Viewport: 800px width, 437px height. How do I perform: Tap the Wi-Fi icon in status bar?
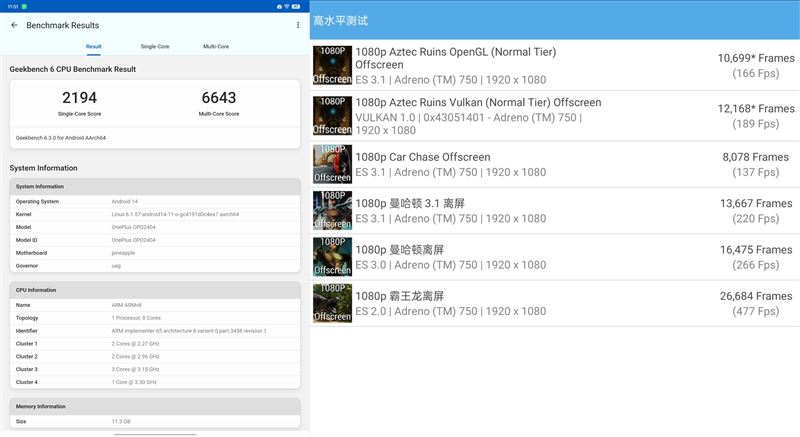(x=285, y=6)
